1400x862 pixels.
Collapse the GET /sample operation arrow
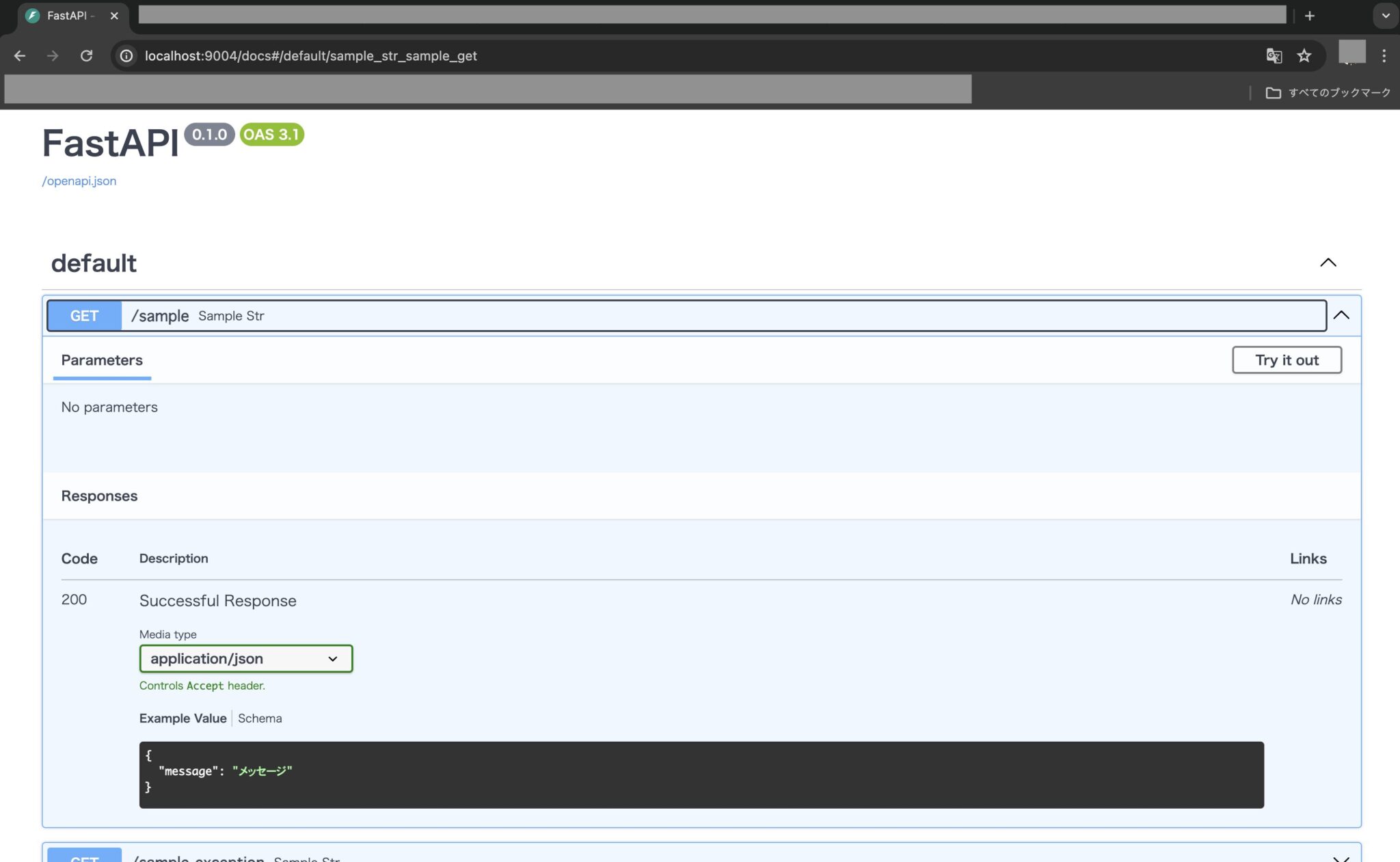[1341, 315]
